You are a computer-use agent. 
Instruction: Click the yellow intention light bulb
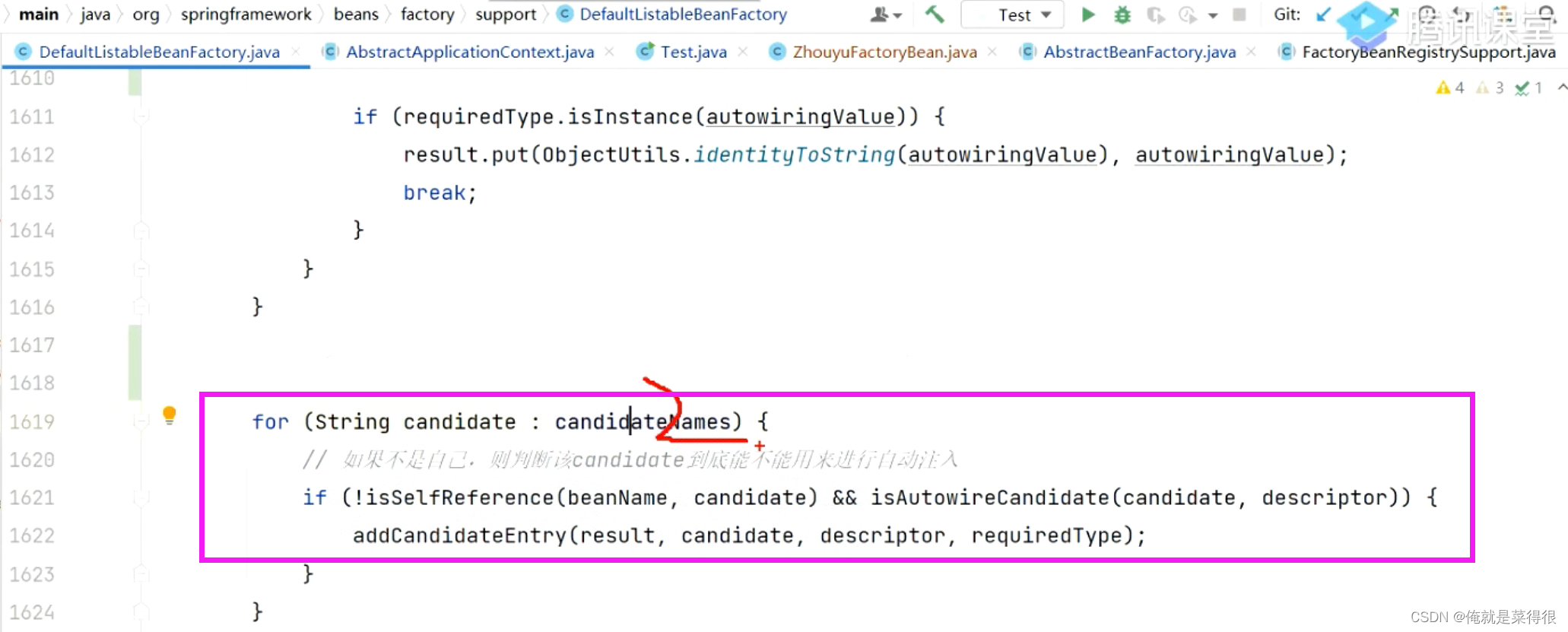170,415
